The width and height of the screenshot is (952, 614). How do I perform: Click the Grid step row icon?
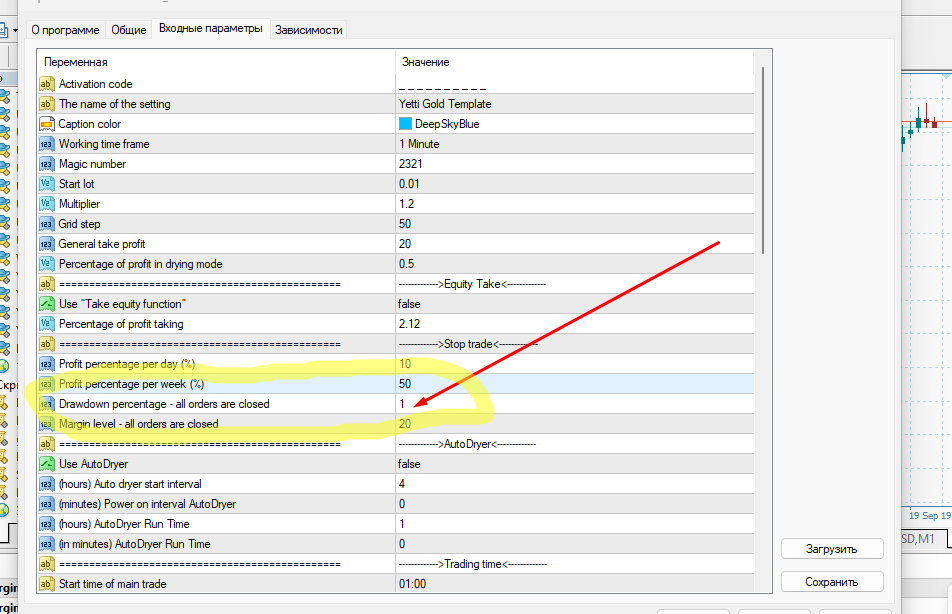pyautogui.click(x=46, y=224)
